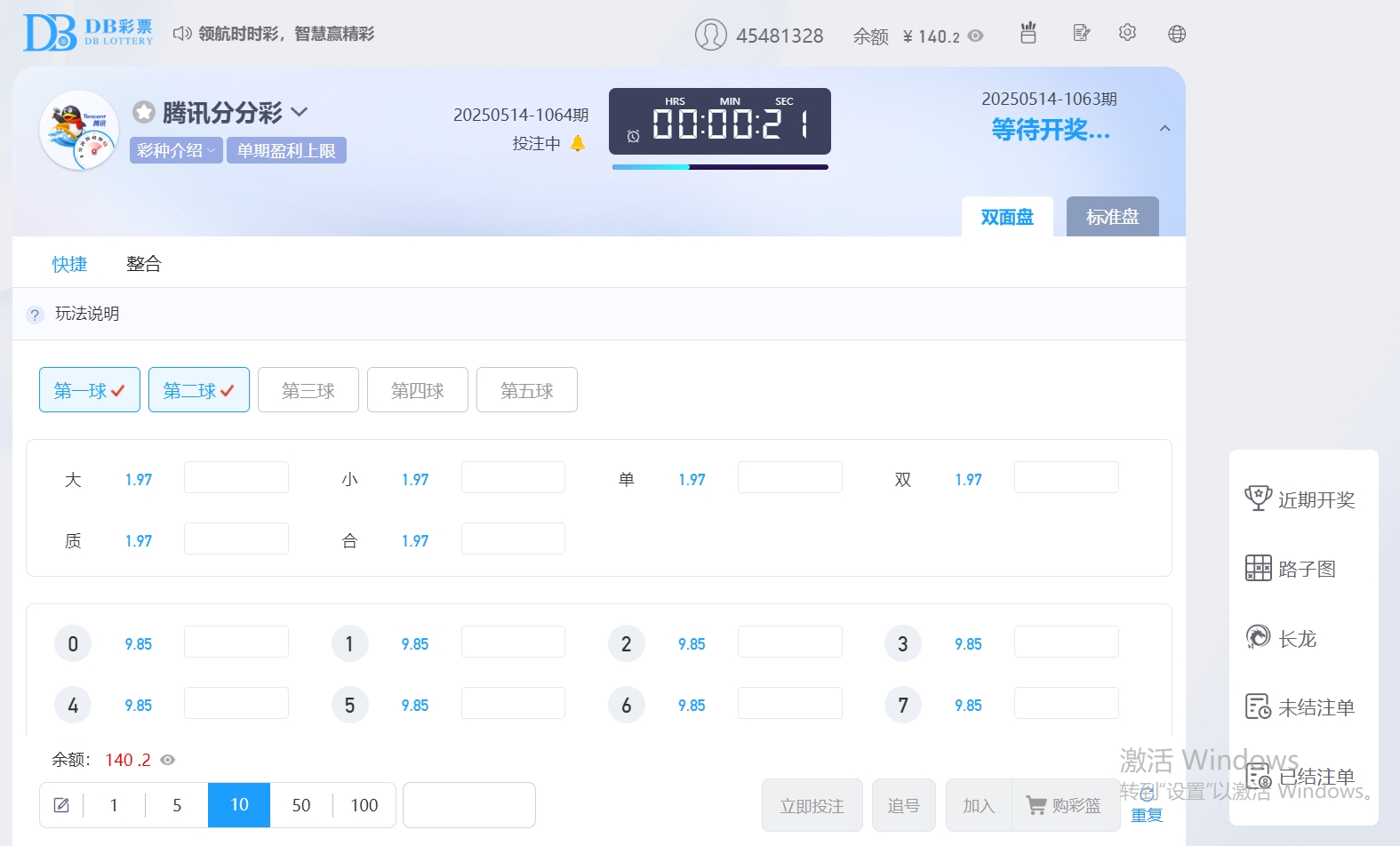This screenshot has height=846, width=1400.
Task: Deselect the 第一球 checked option
Action: pyautogui.click(x=90, y=390)
